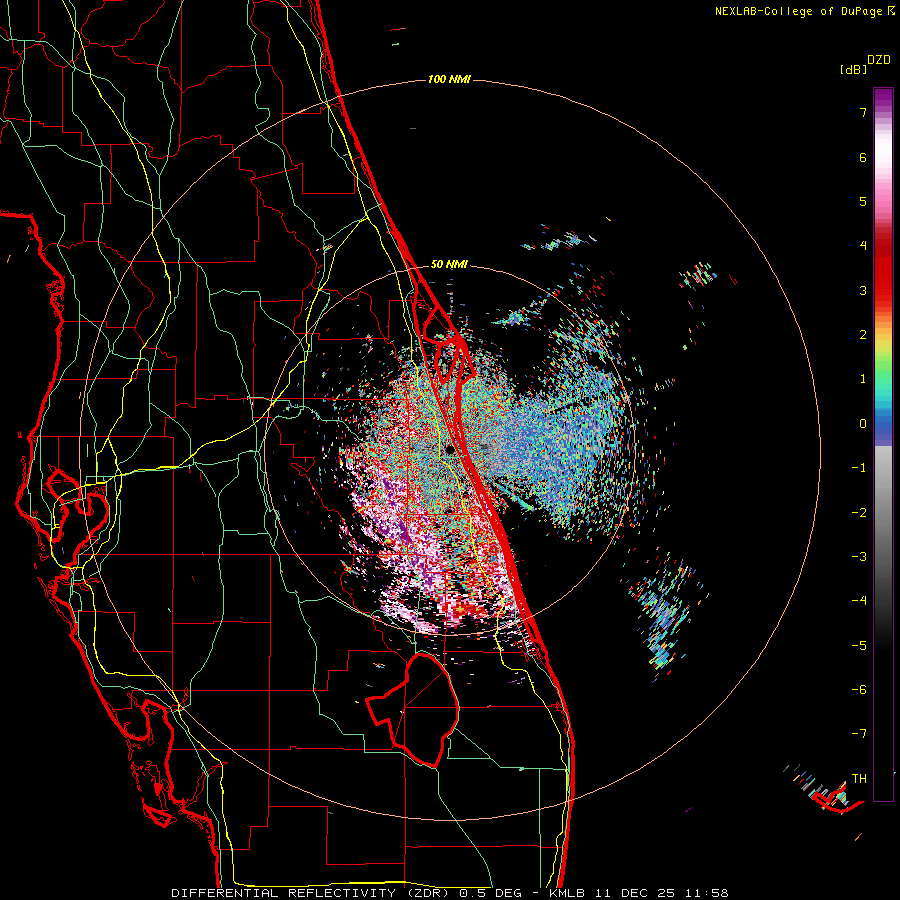Click the 2 dB scale value

[x=863, y=335]
